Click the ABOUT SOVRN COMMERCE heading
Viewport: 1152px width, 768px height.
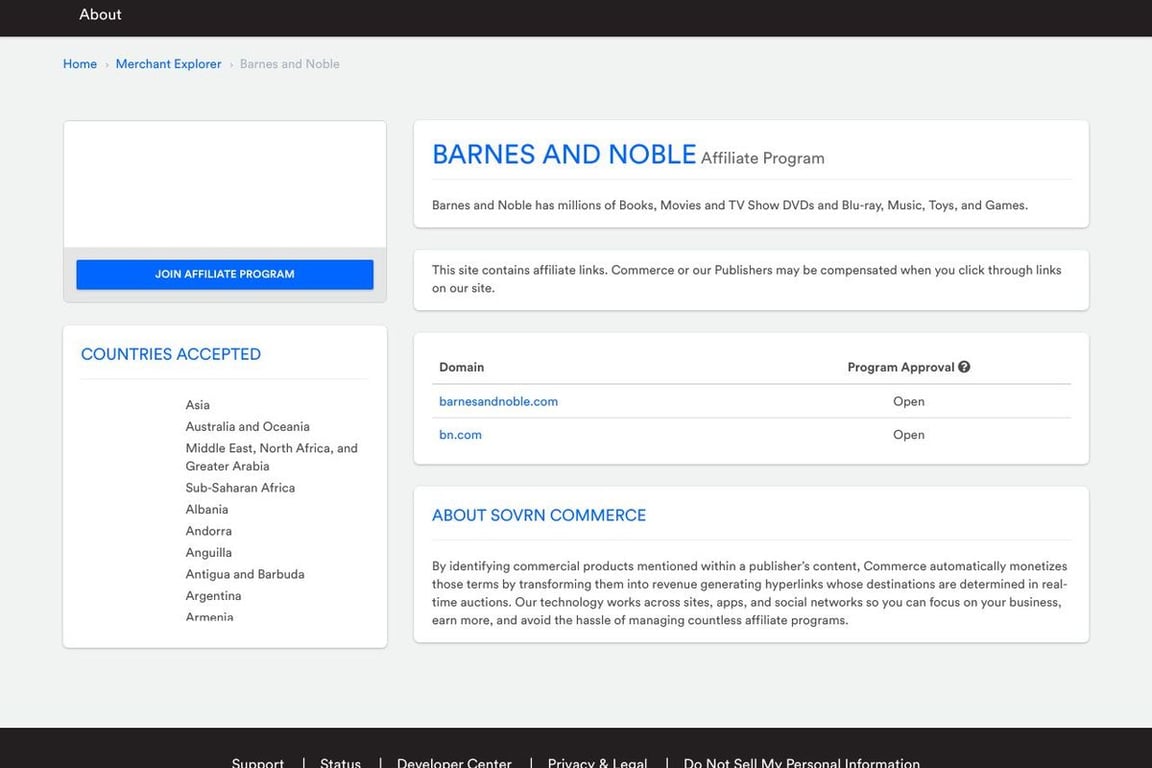[538, 514]
